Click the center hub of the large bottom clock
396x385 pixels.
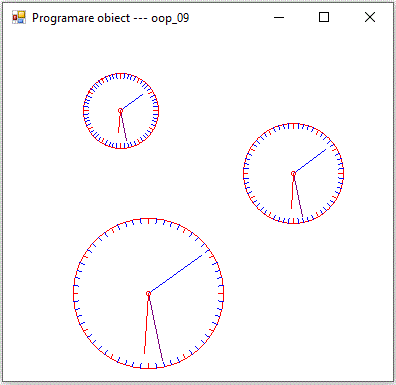click(148, 294)
